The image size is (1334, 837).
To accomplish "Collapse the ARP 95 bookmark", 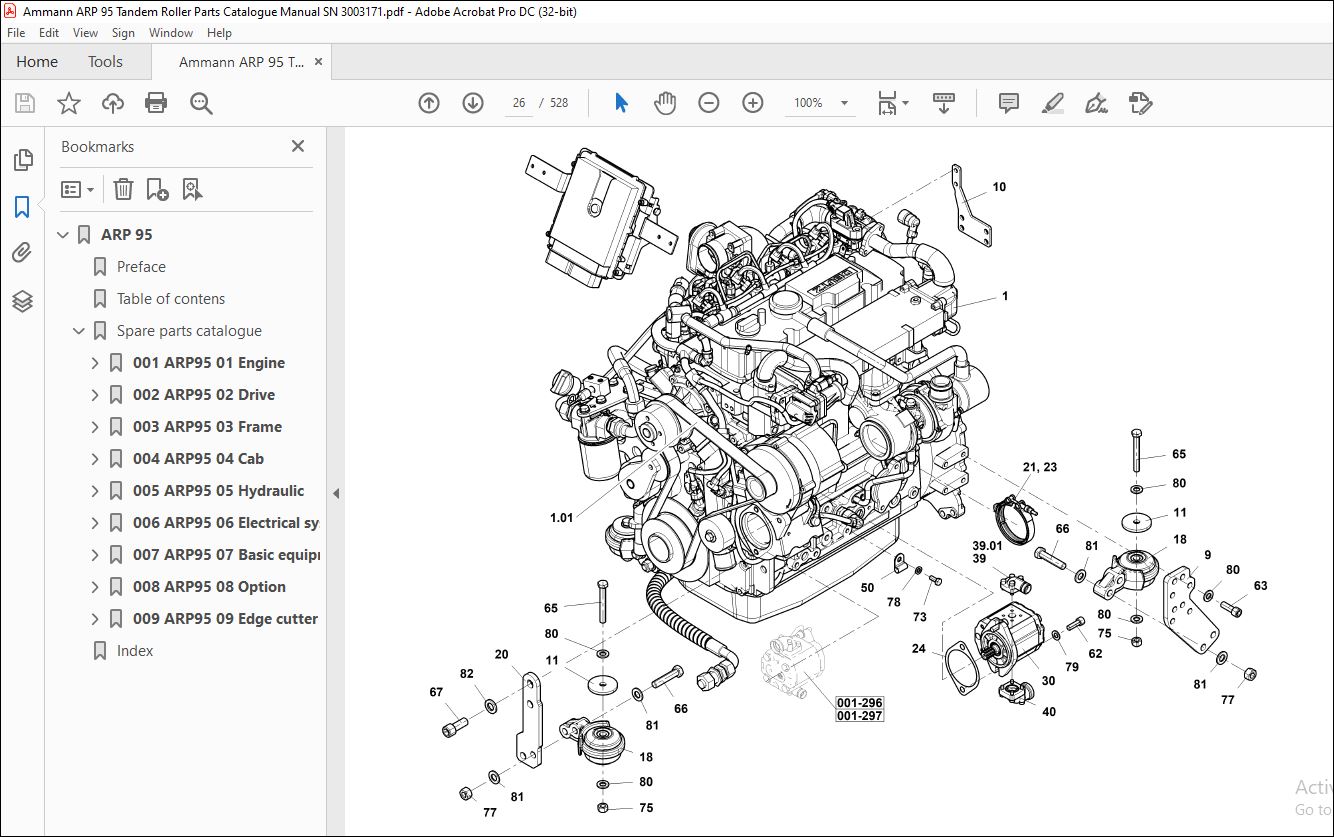I will [x=64, y=235].
